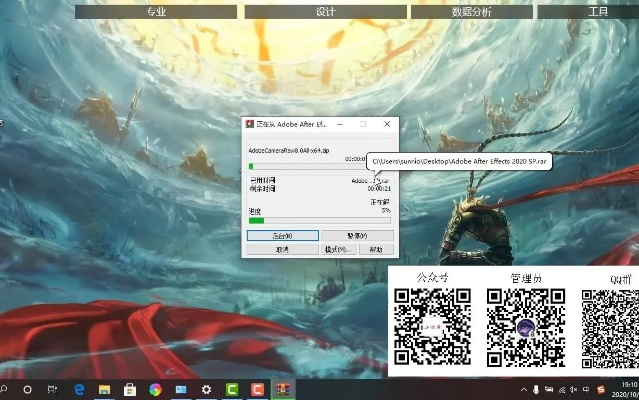Open the green Camtasia icon in the taskbar

coord(232,390)
